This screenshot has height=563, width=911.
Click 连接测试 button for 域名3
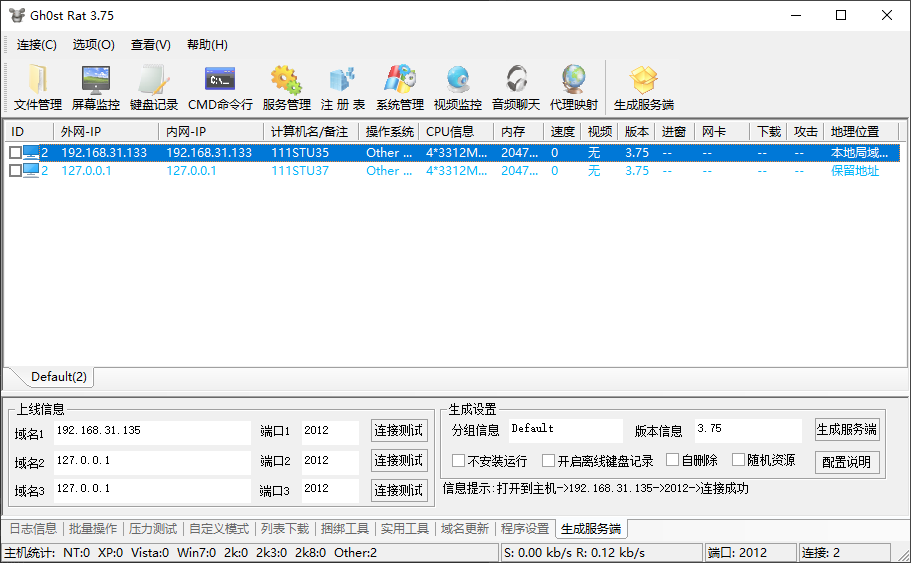[x=399, y=490]
